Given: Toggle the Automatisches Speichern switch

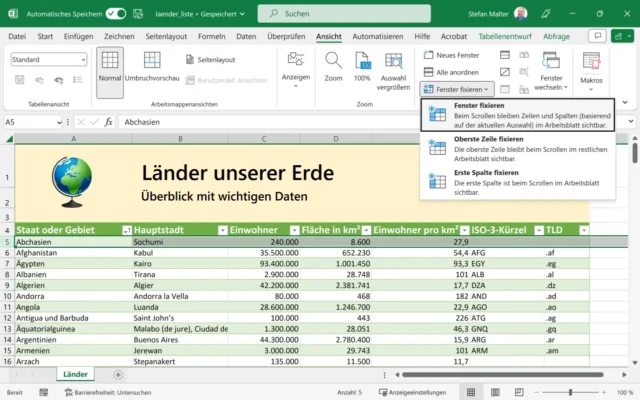Looking at the screenshot, I should (x=116, y=14).
